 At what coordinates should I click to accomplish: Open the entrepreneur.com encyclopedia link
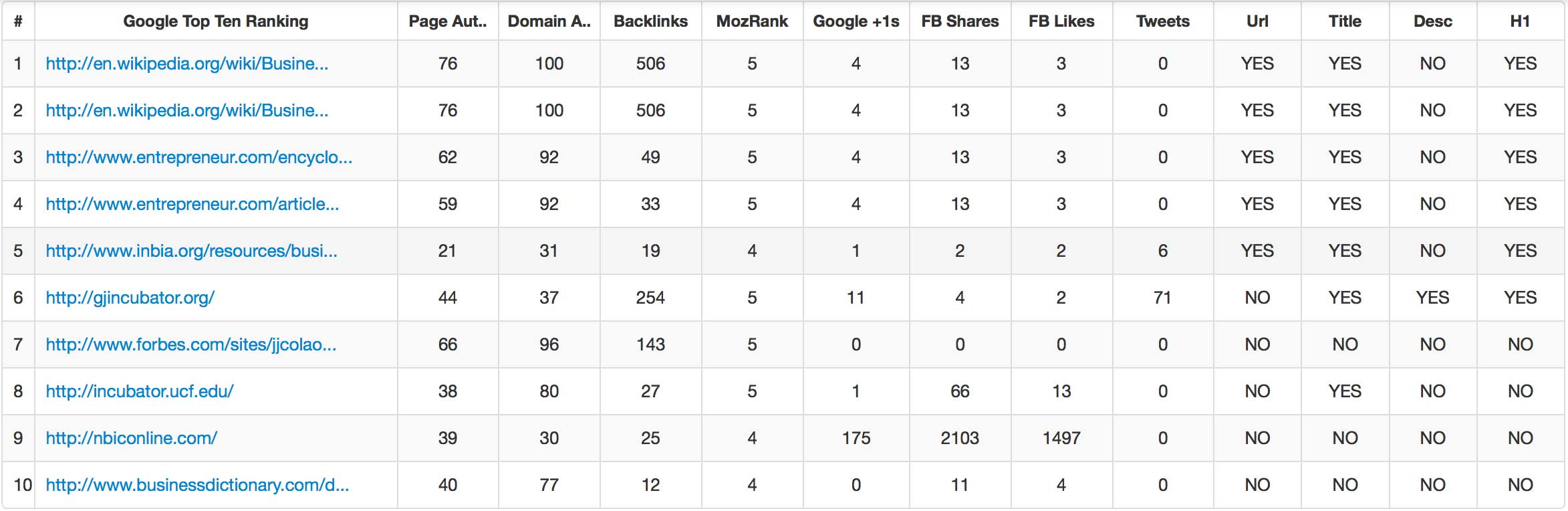(x=199, y=157)
